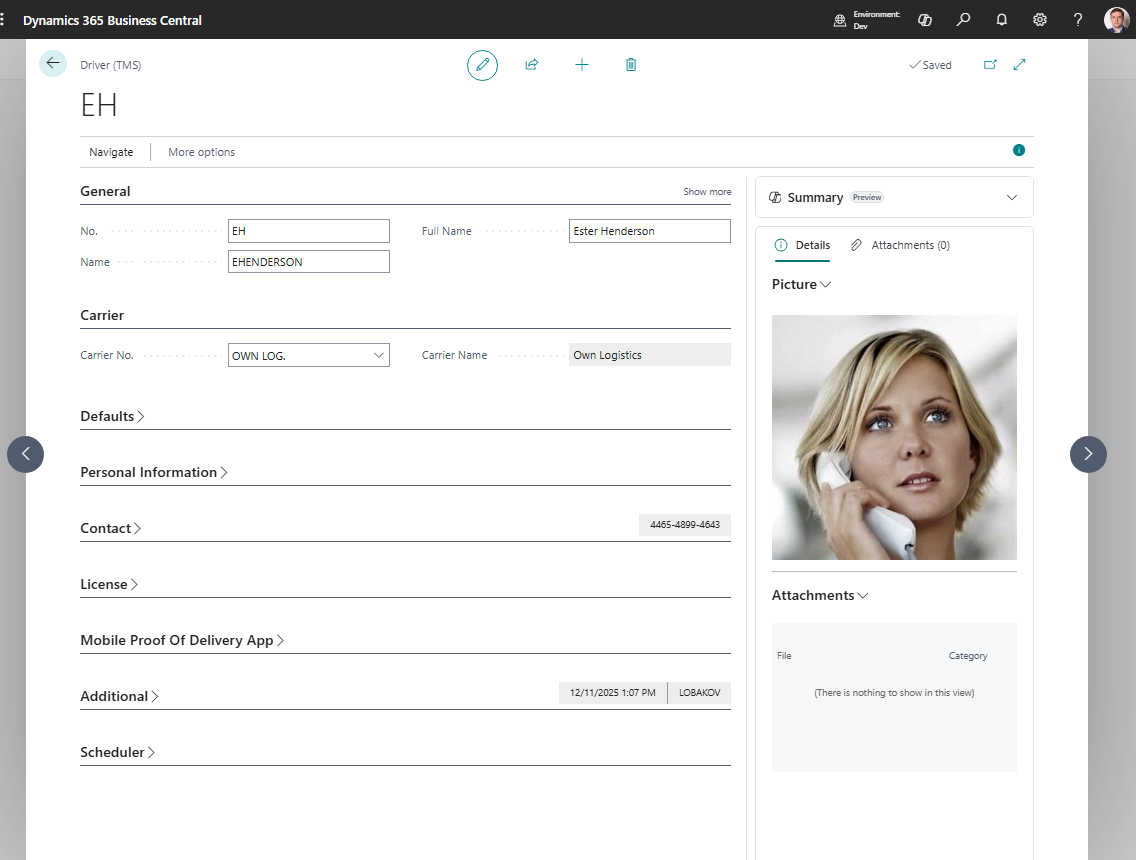The height and width of the screenshot is (860, 1136).
Task: Switch to Attachments (0) tab
Action: click(x=900, y=245)
